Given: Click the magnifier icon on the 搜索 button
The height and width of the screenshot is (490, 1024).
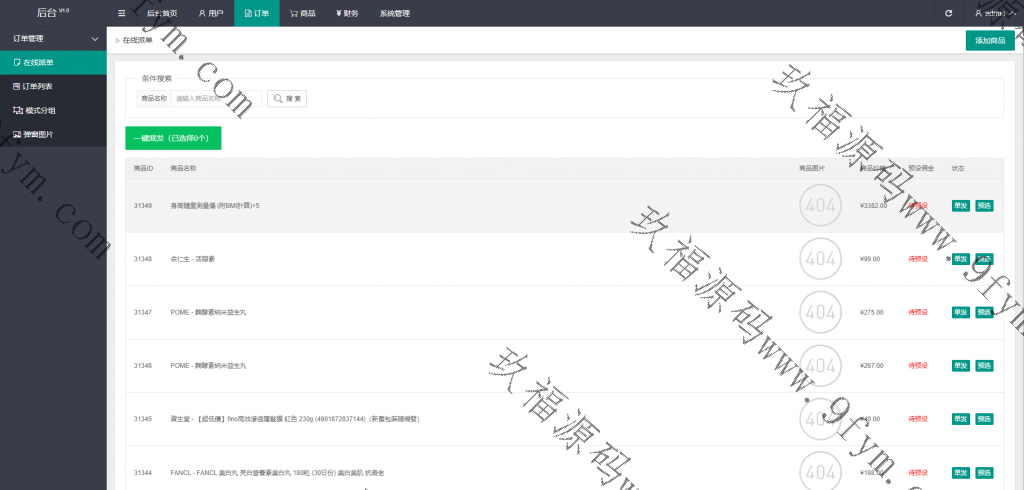Looking at the screenshot, I should click(x=277, y=99).
